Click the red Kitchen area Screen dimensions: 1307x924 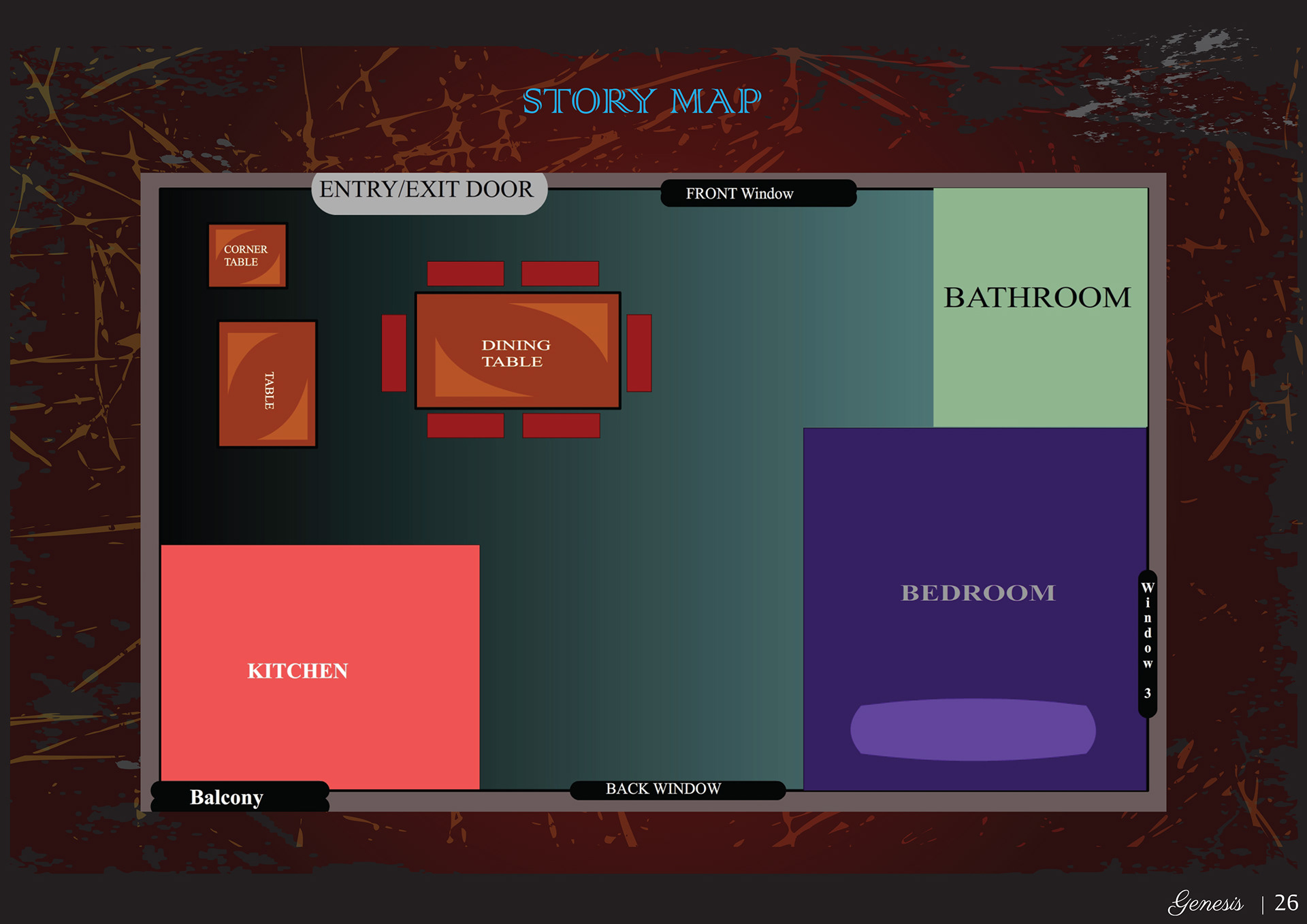(320, 667)
